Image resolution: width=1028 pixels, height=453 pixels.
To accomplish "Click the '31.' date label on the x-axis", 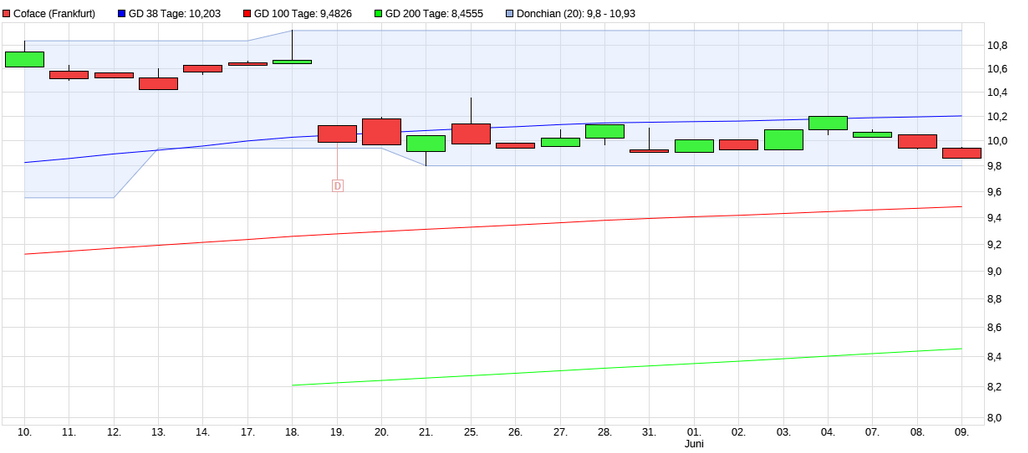I will tap(650, 431).
